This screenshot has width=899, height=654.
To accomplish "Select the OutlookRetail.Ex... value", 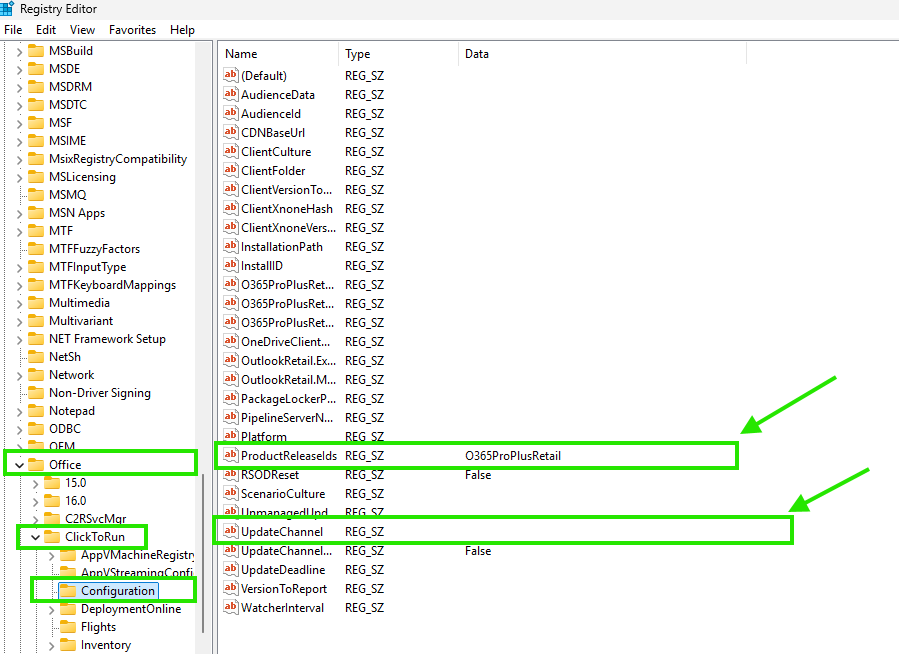I will (288, 361).
